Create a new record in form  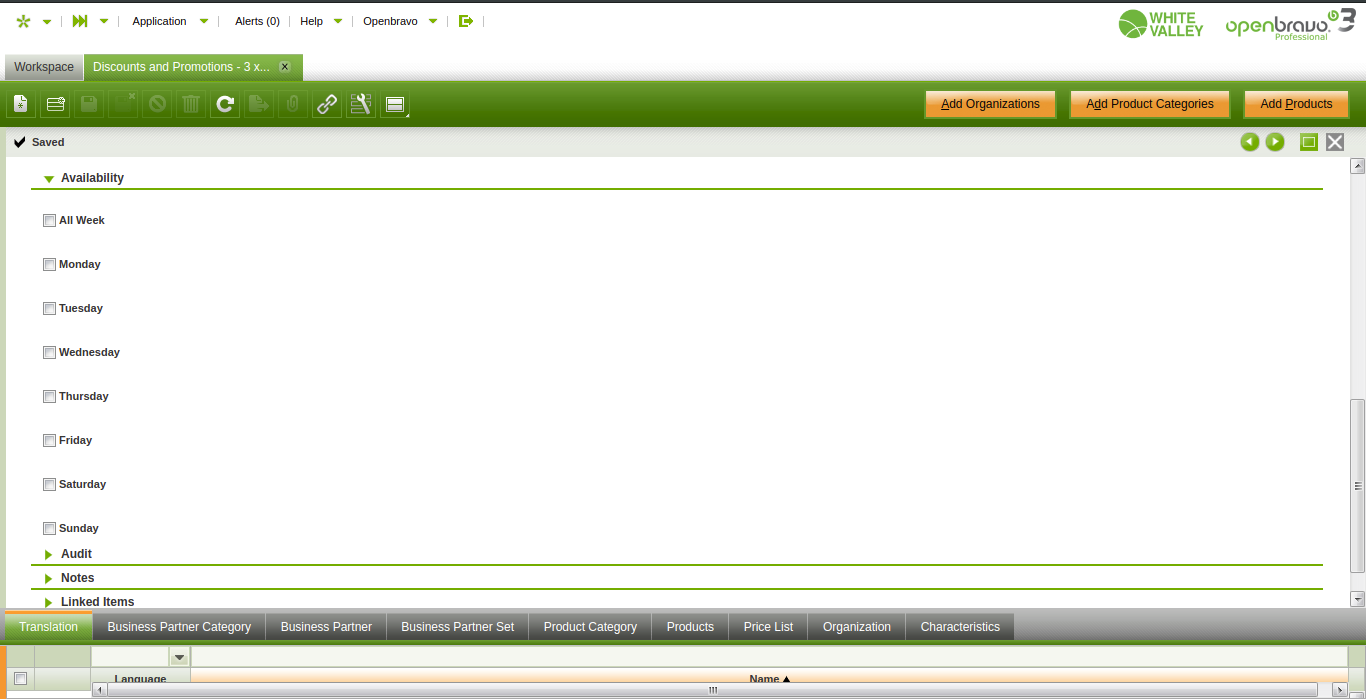point(21,104)
